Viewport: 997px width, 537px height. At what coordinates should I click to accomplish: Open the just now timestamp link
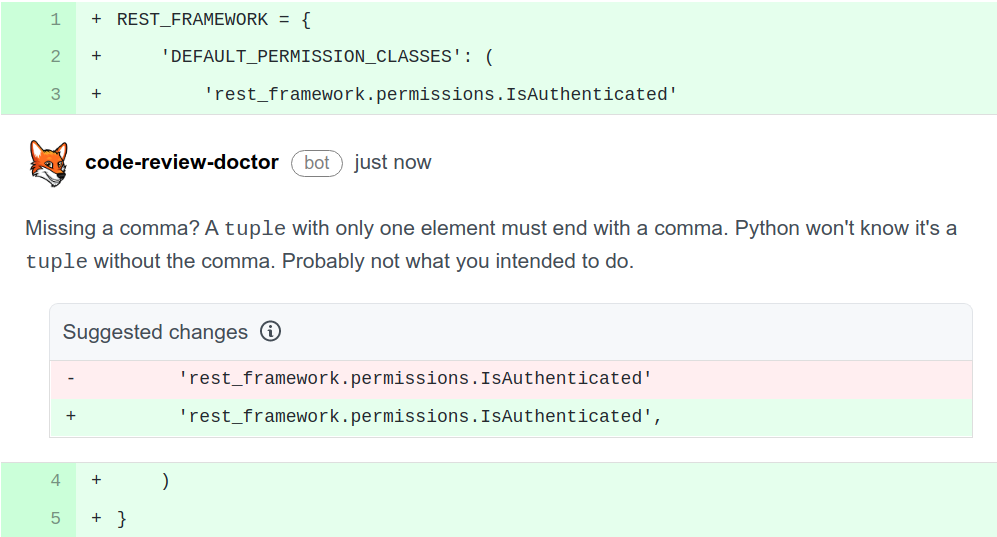pyautogui.click(x=392, y=163)
